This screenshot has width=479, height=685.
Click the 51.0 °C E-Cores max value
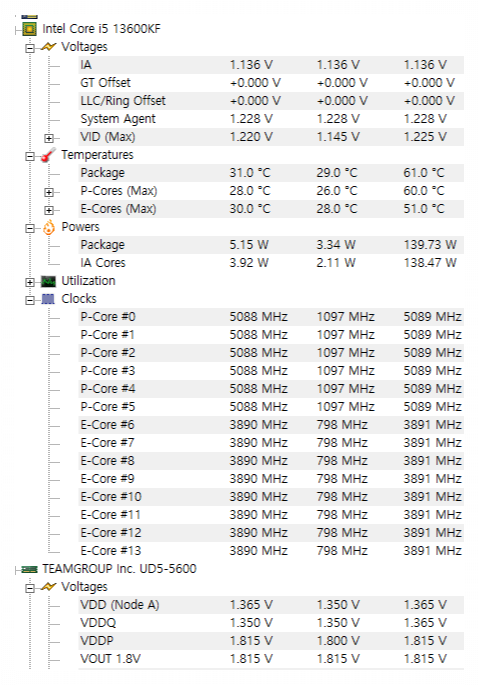(x=423, y=209)
